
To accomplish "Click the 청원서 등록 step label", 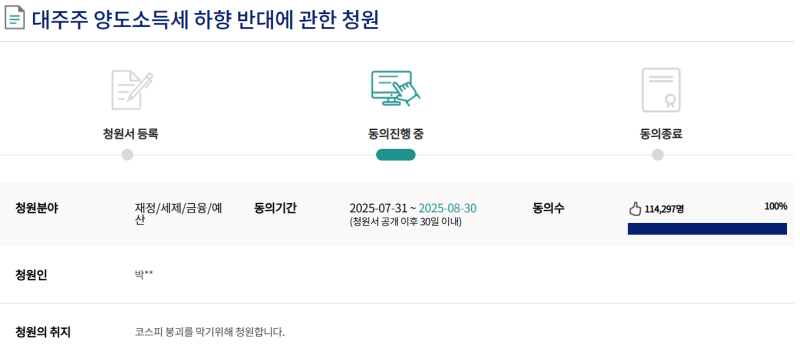I will [130, 134].
